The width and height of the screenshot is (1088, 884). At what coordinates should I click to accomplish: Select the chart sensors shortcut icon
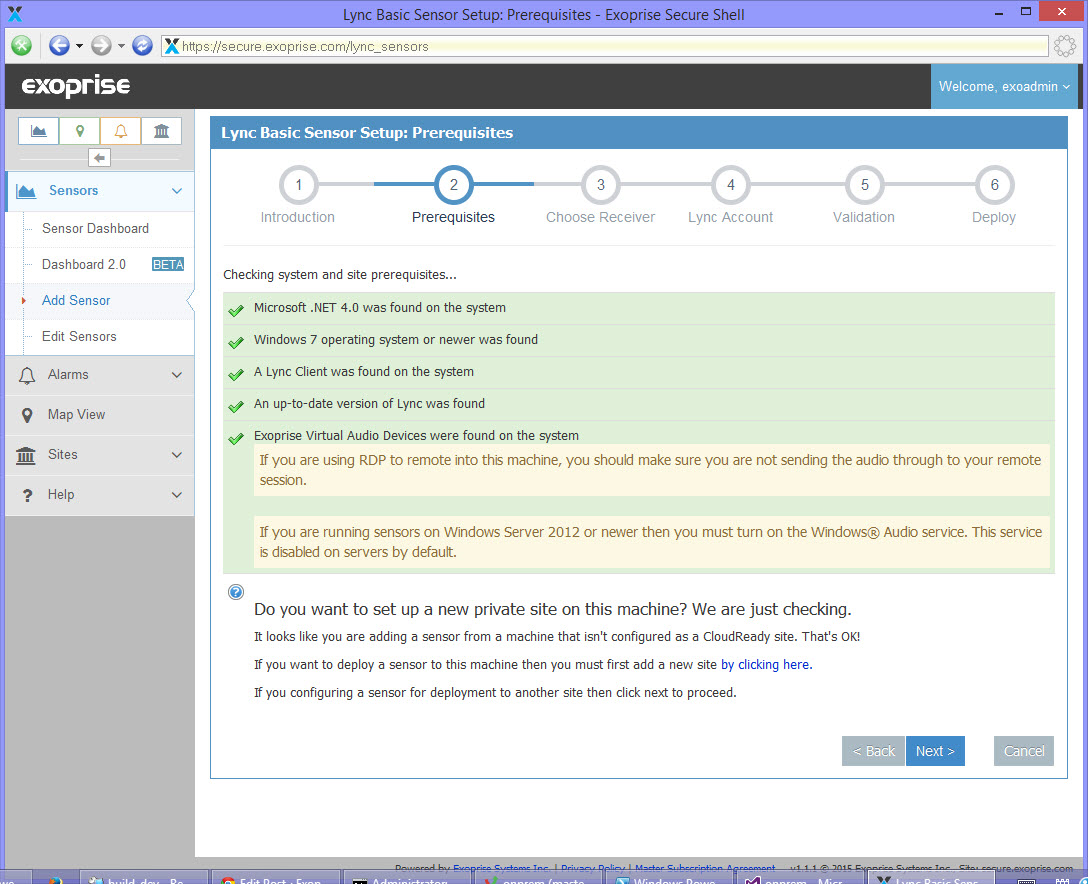coord(39,130)
